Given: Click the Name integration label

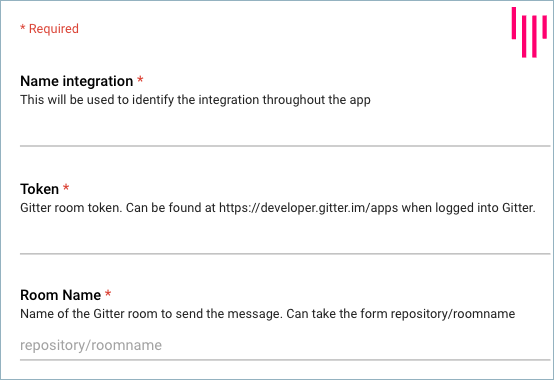Looking at the screenshot, I should click(x=77, y=81).
